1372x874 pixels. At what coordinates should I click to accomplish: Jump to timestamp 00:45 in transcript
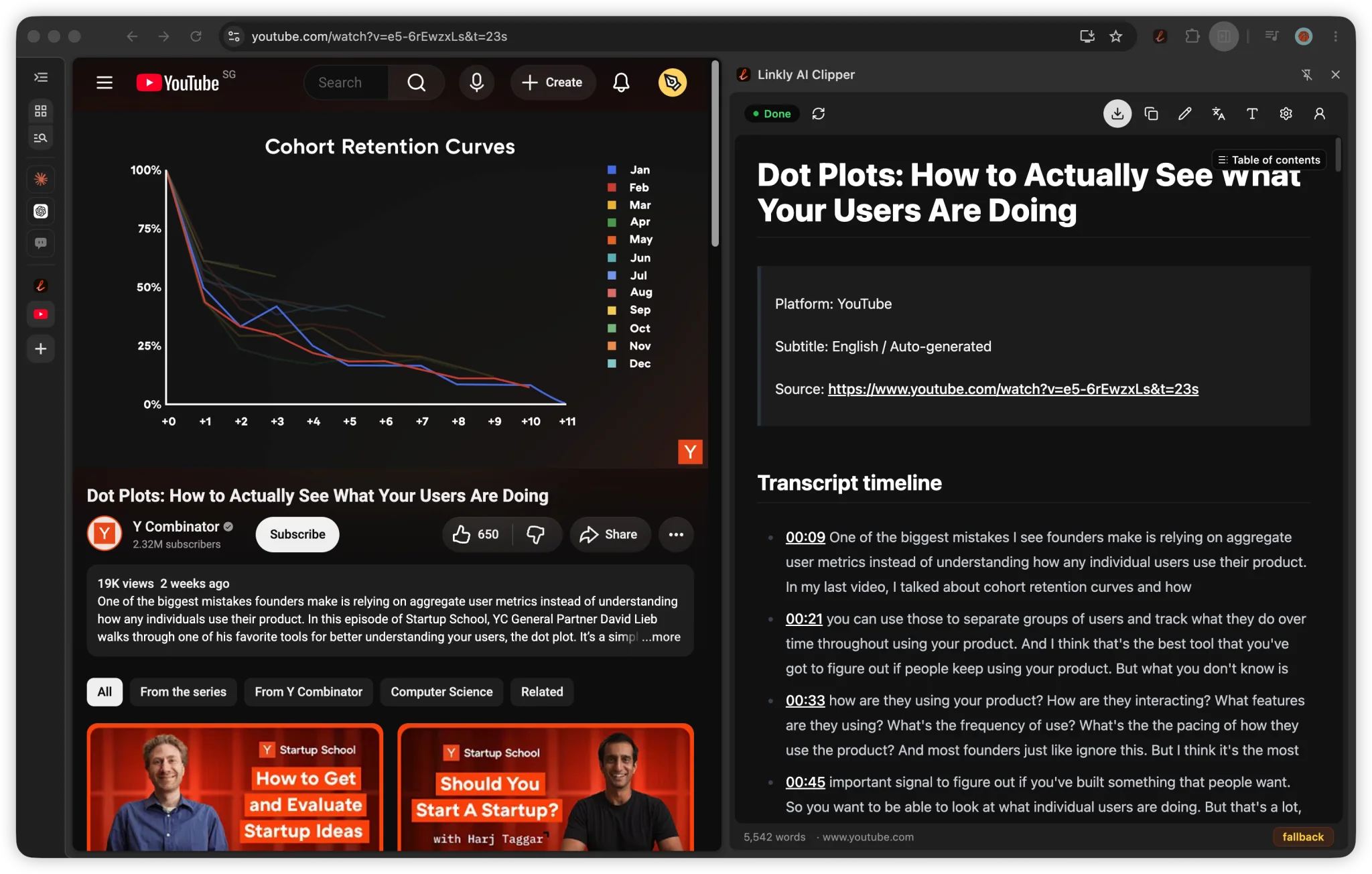pos(805,782)
